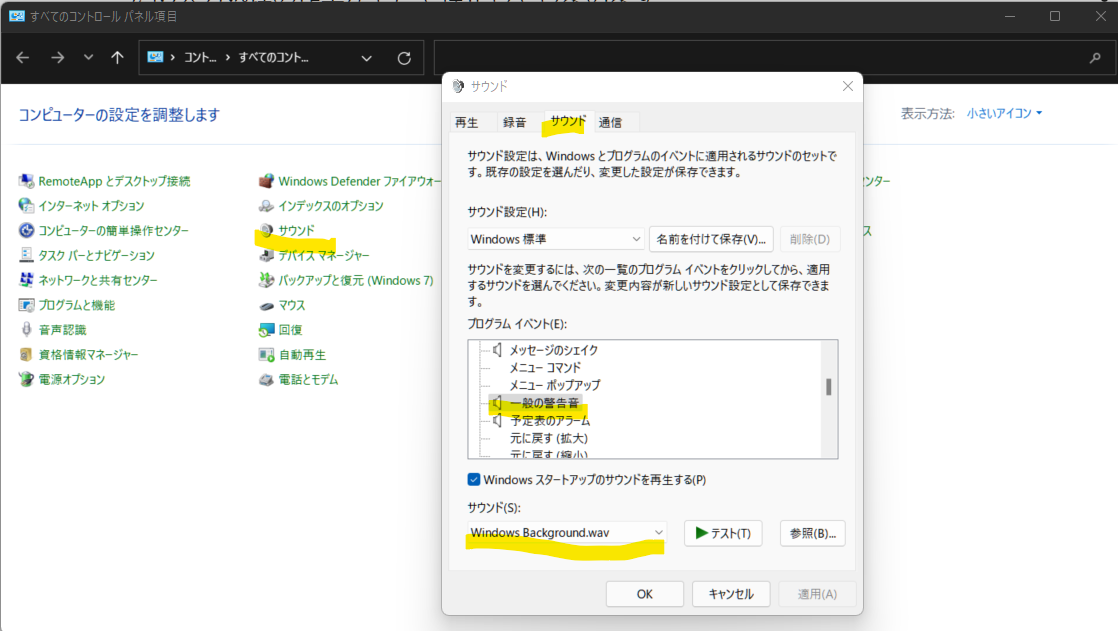1118x631 pixels.
Task: Click the 自動再生 icon
Action: coord(266,355)
